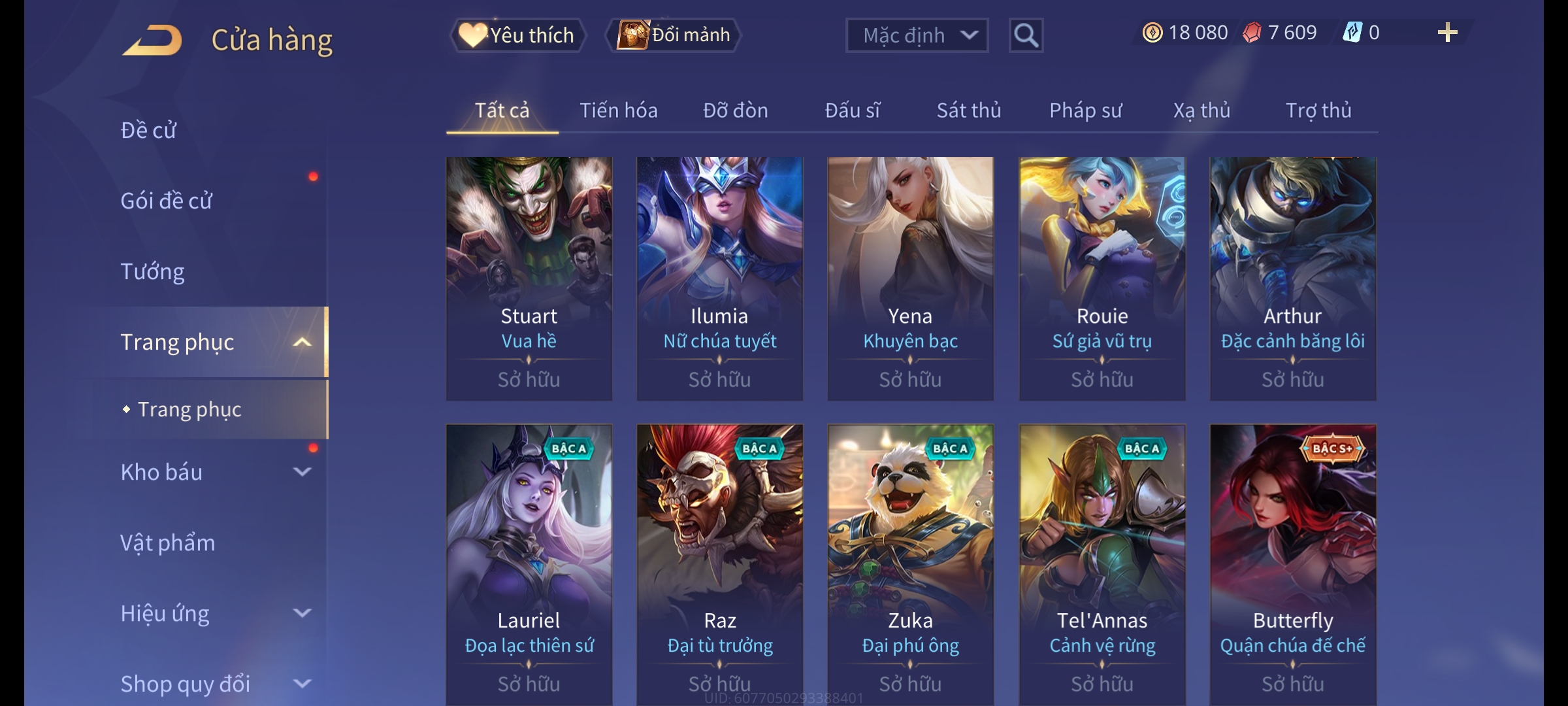Open the Mặc định sort dropdown

coord(917,35)
